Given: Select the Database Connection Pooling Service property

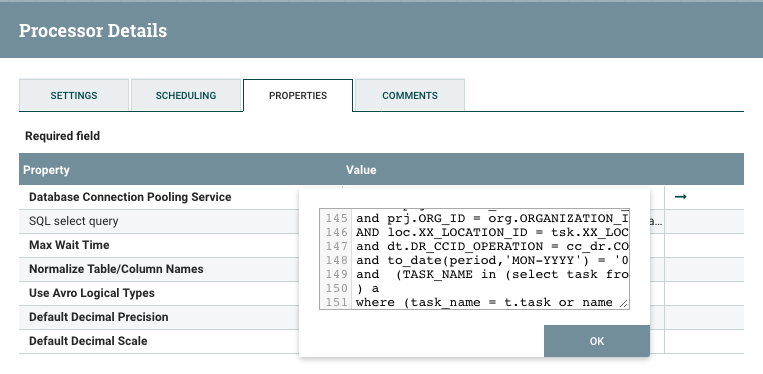Looking at the screenshot, I should pyautogui.click(x=130, y=197).
